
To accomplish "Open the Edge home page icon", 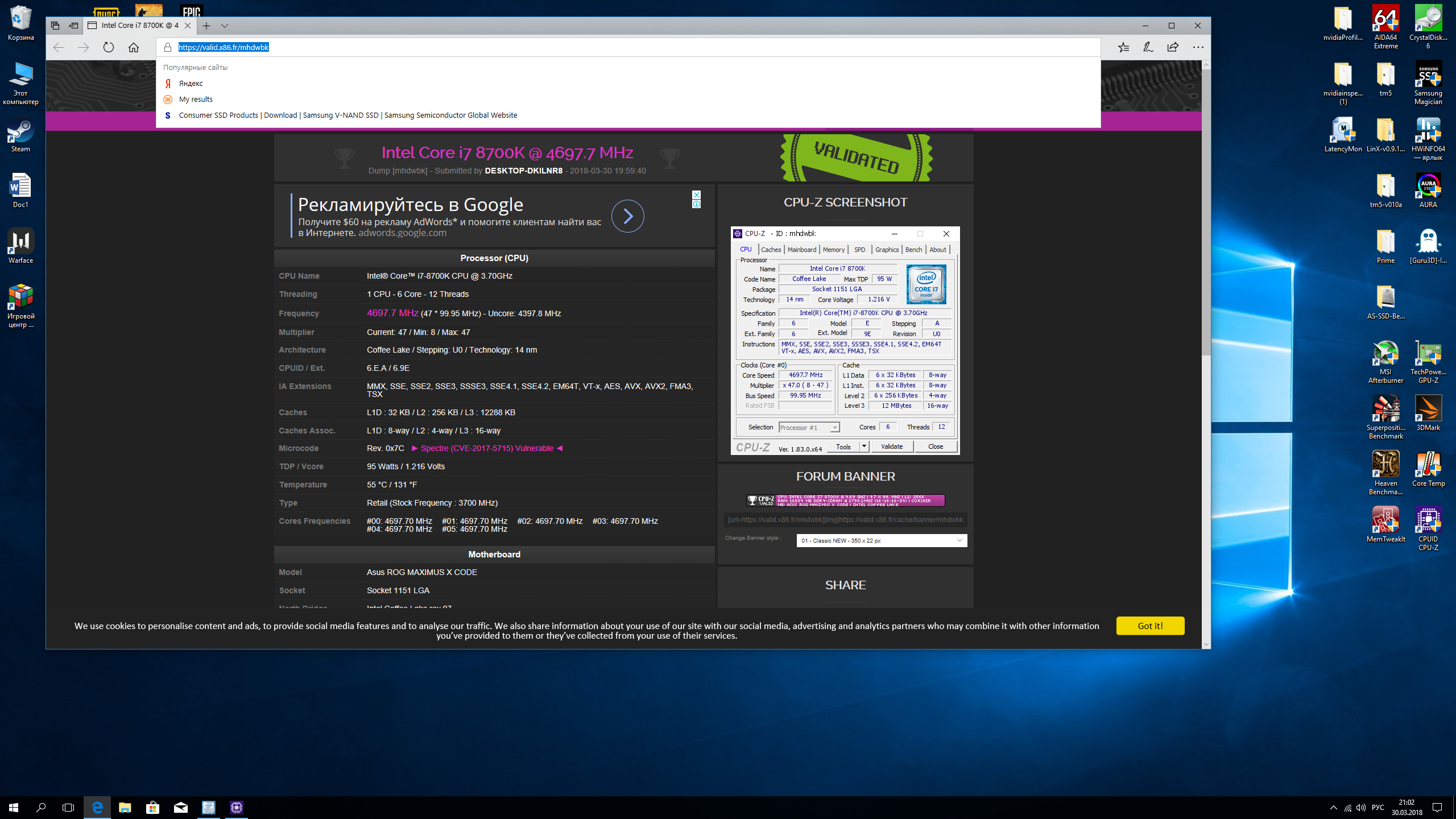I will pyautogui.click(x=134, y=47).
